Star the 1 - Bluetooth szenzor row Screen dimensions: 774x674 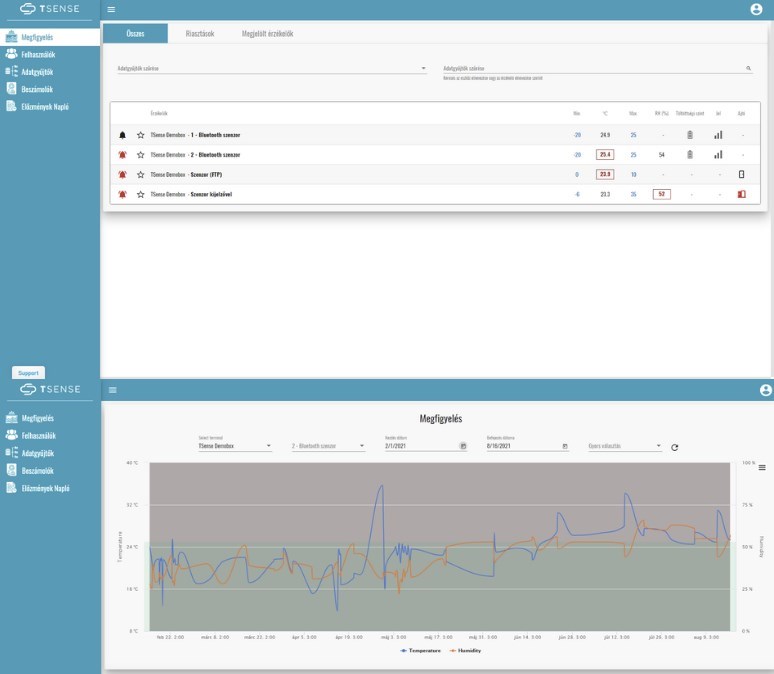141,135
